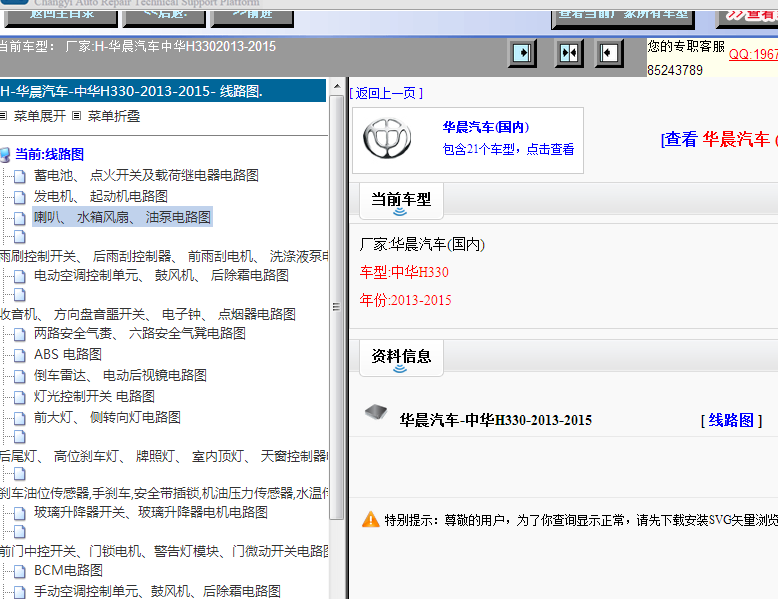778x599 pixels.
Task: Open 雨刷控制开关 wiring diagram entry
Action: click(164, 256)
